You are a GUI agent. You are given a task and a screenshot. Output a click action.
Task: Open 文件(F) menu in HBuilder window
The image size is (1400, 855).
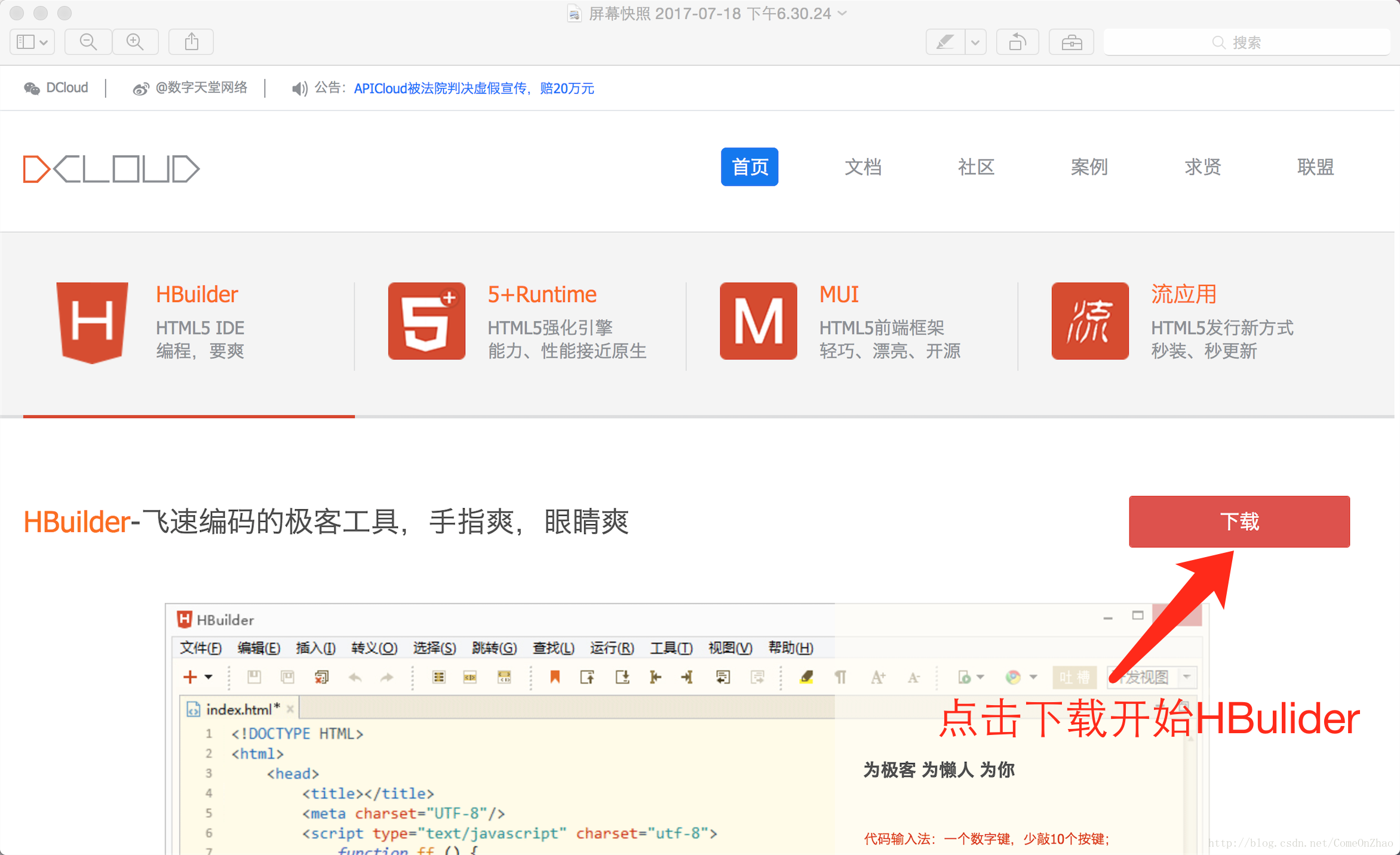[201, 648]
